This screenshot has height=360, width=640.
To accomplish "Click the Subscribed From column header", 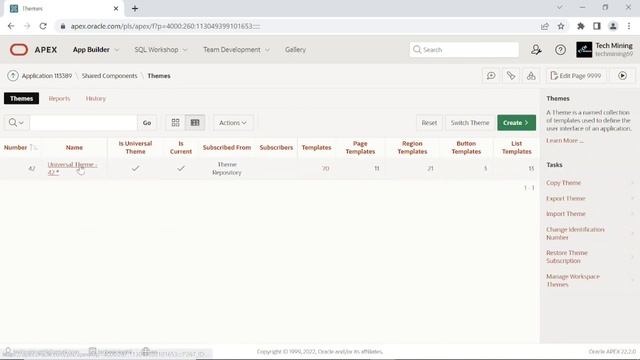I will tap(227, 147).
